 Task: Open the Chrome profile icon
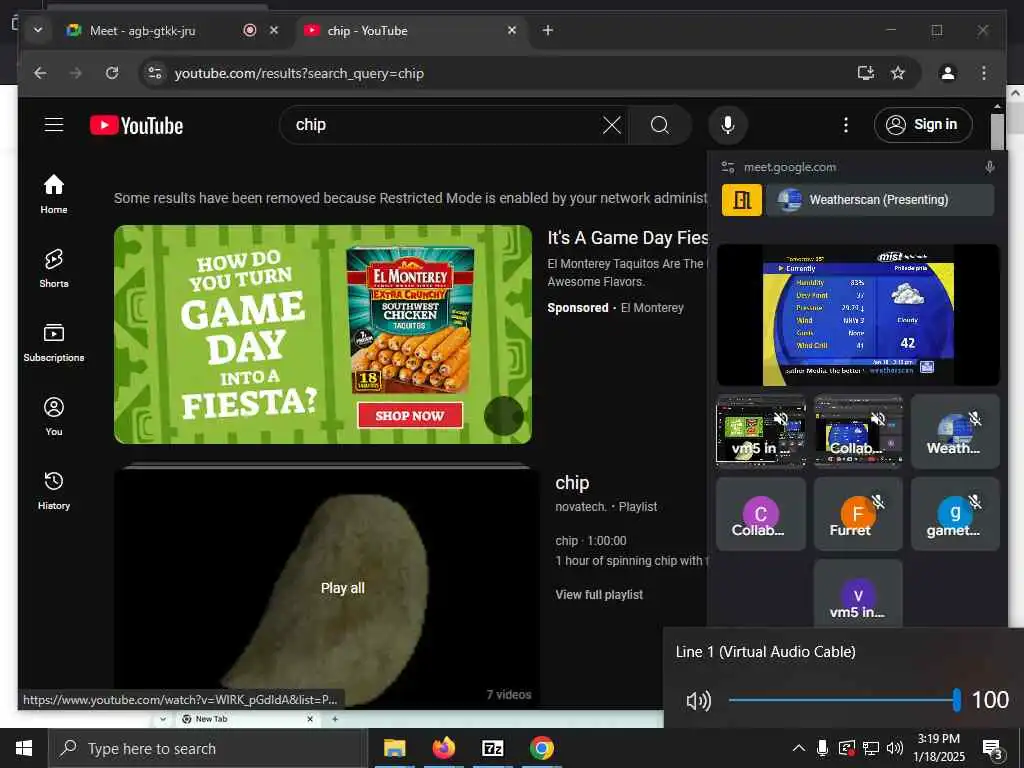click(948, 73)
